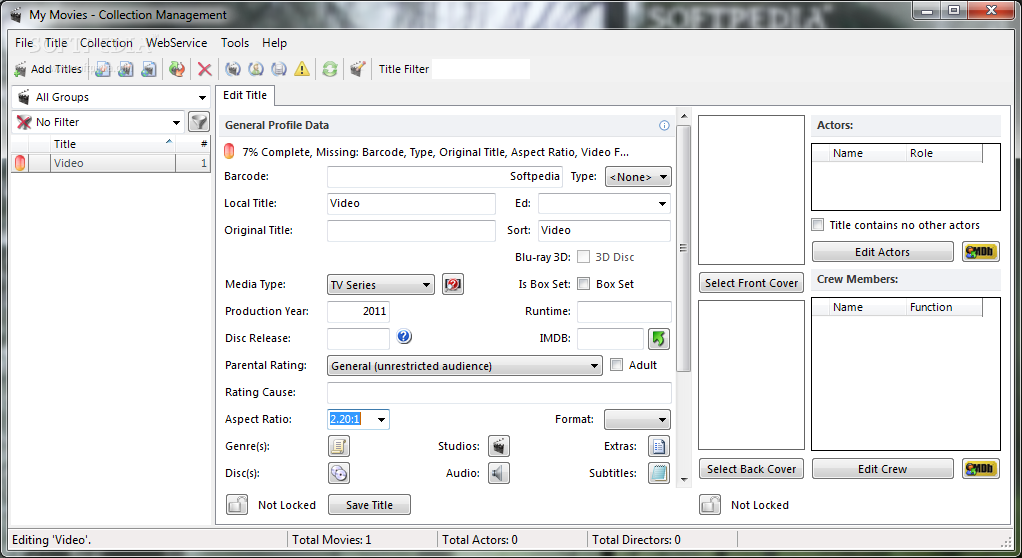Click the Select Back Cover button

click(752, 469)
